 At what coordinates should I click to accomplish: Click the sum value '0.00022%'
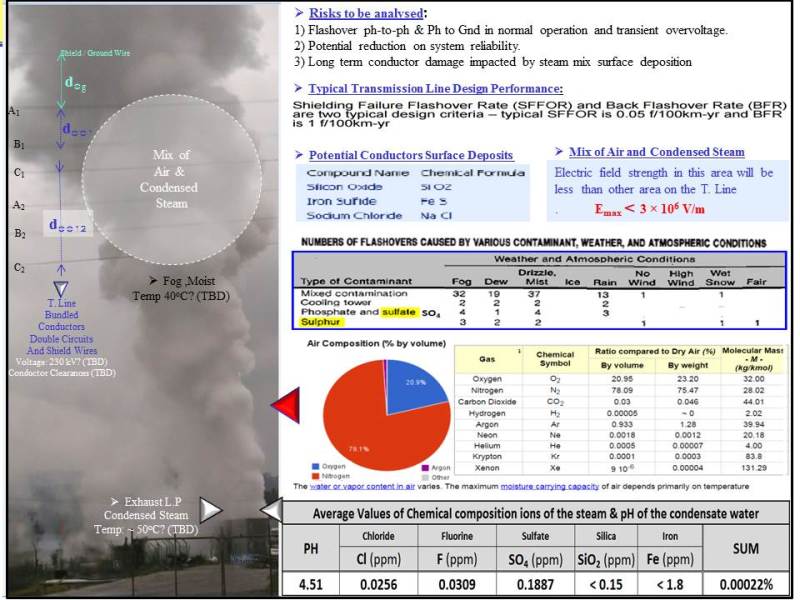point(746,584)
